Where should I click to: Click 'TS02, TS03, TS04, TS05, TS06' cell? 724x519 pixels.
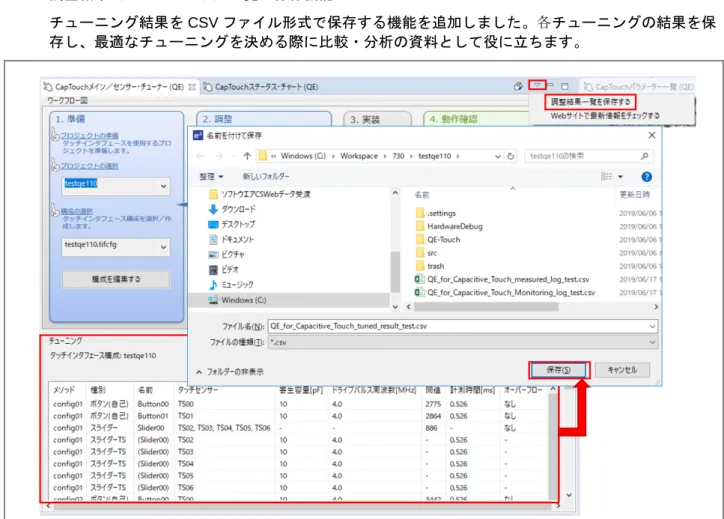[x=224, y=428]
